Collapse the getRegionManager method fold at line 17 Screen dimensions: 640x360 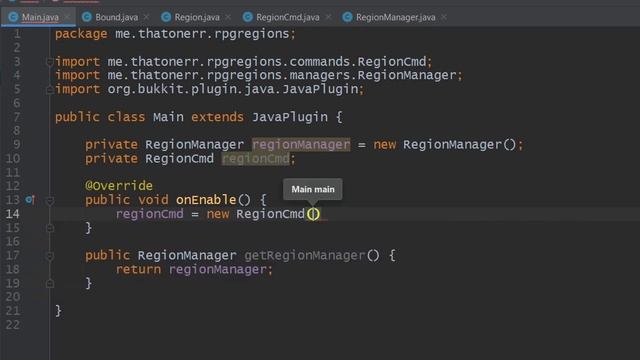click(x=50, y=256)
